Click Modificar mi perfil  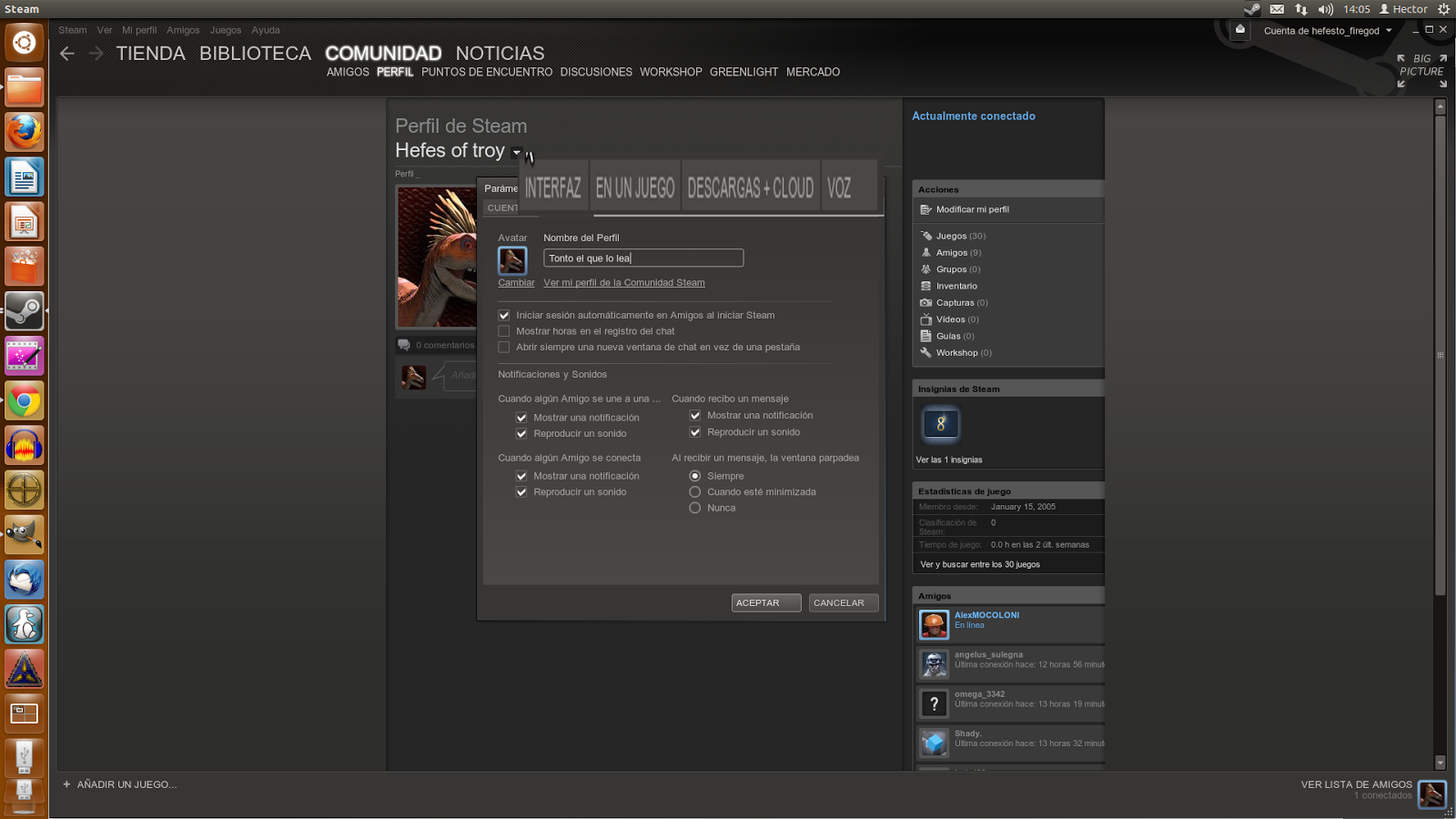[974, 209]
